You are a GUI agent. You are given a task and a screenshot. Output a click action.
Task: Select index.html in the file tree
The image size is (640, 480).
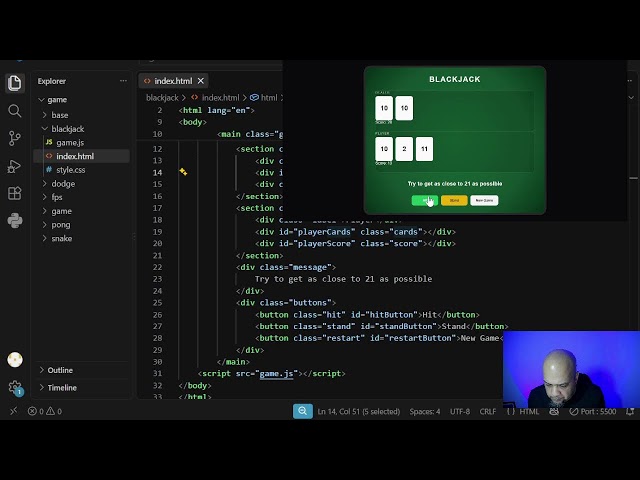(x=75, y=156)
